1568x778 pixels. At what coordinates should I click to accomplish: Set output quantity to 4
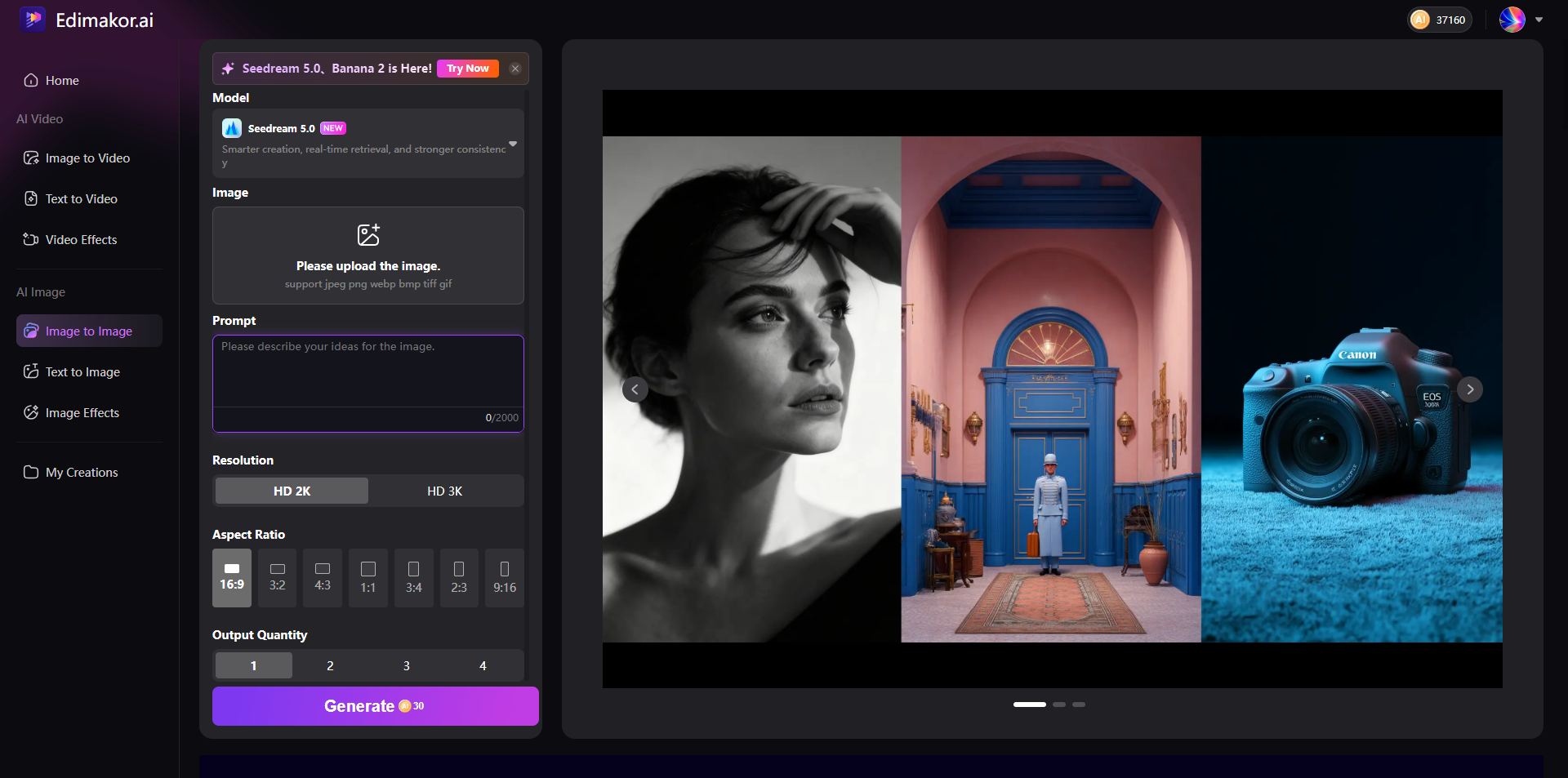pos(483,665)
